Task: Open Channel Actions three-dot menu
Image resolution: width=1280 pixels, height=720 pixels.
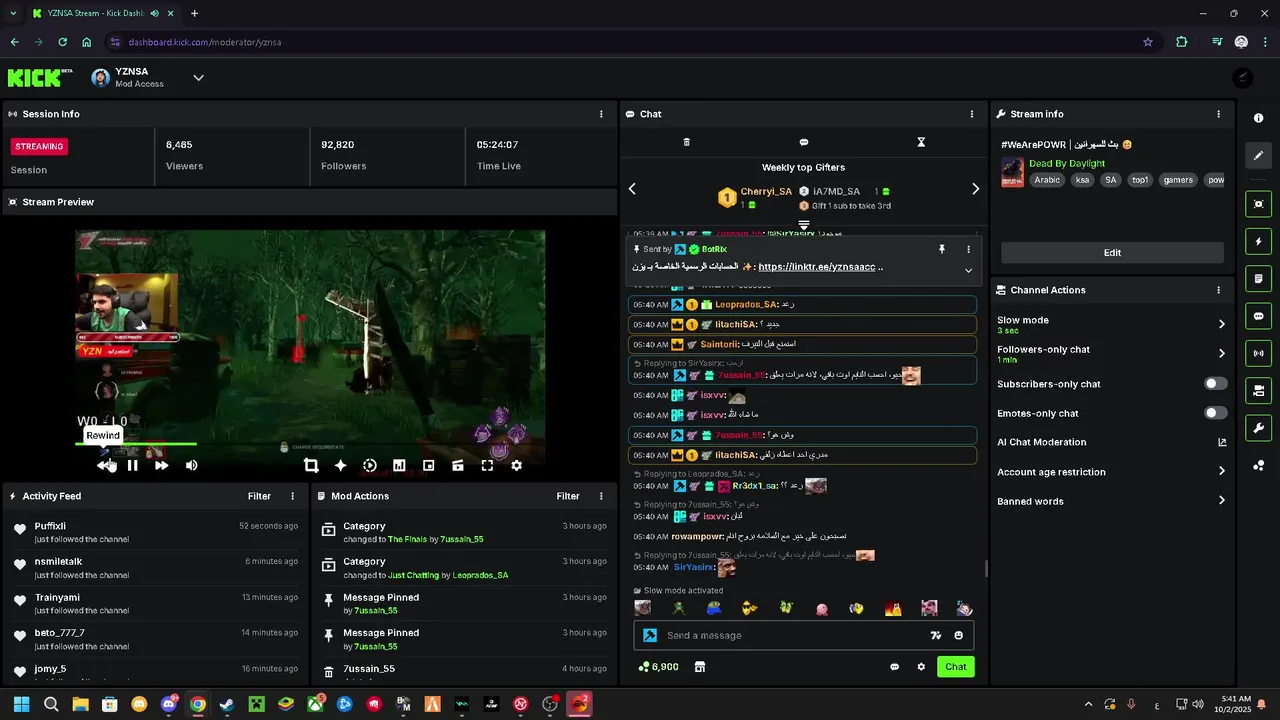Action: pyautogui.click(x=1218, y=290)
